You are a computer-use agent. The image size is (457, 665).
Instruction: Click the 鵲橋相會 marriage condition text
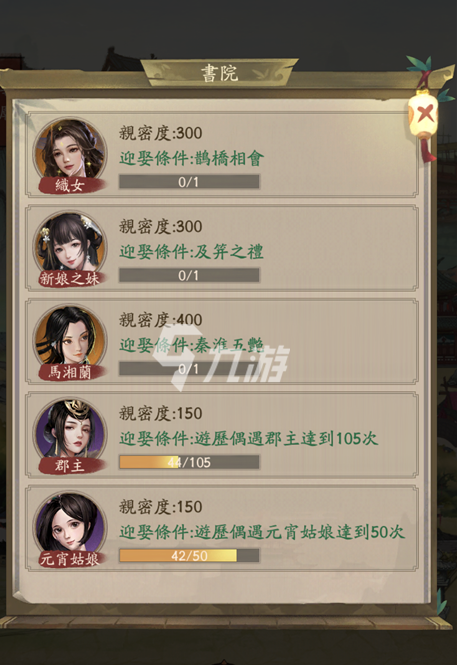click(x=229, y=159)
